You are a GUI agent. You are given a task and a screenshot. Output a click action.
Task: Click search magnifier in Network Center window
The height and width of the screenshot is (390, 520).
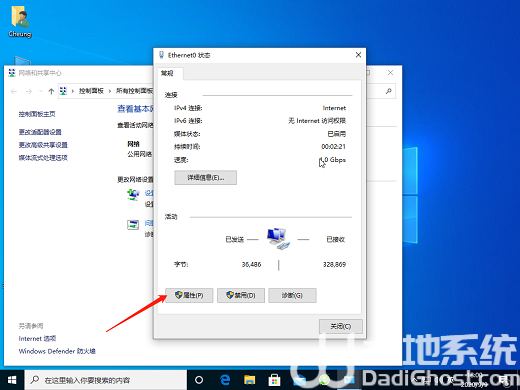tap(389, 91)
